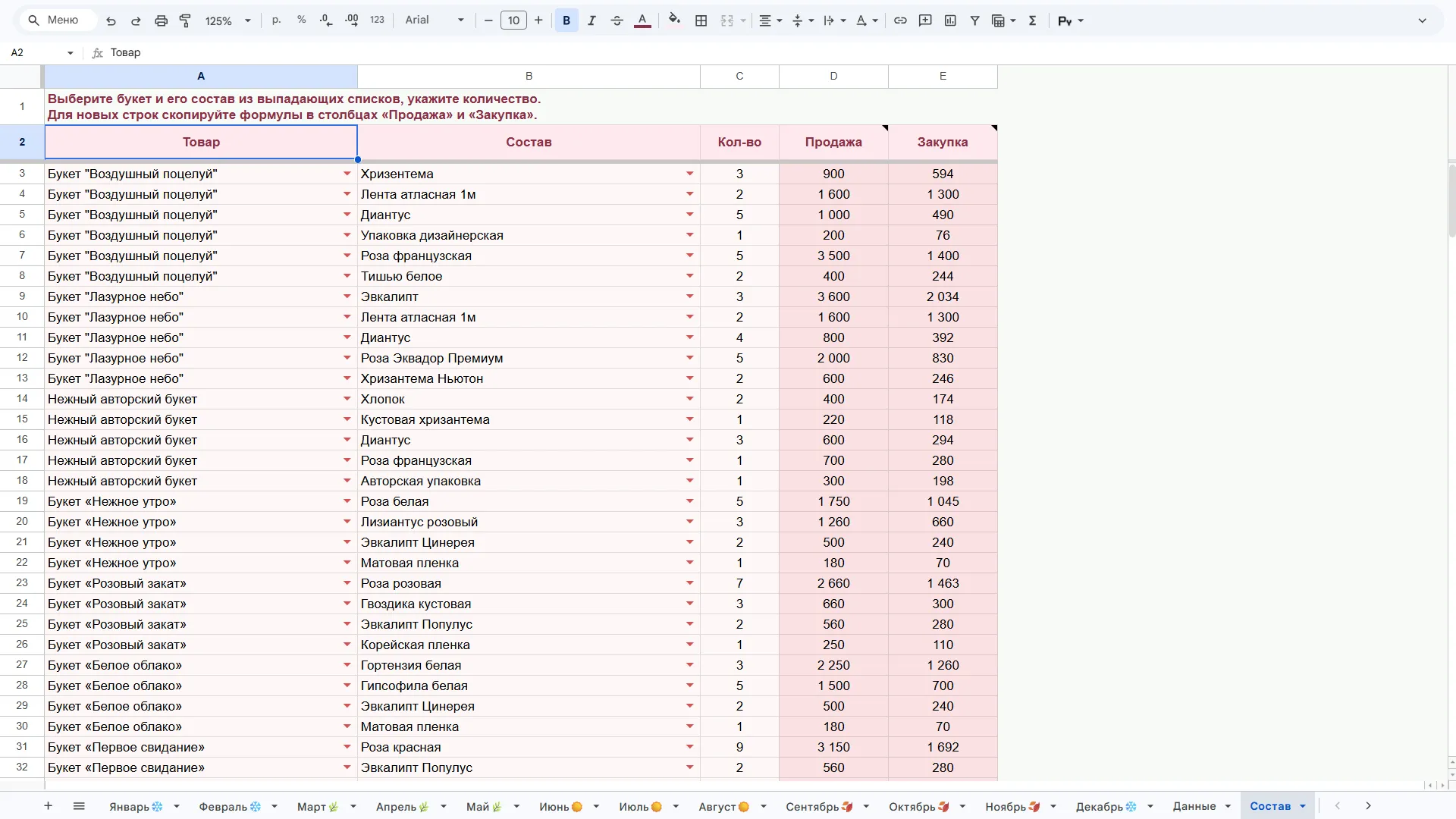Print the spreadsheet using printer icon
1456x819 pixels.
(x=161, y=20)
